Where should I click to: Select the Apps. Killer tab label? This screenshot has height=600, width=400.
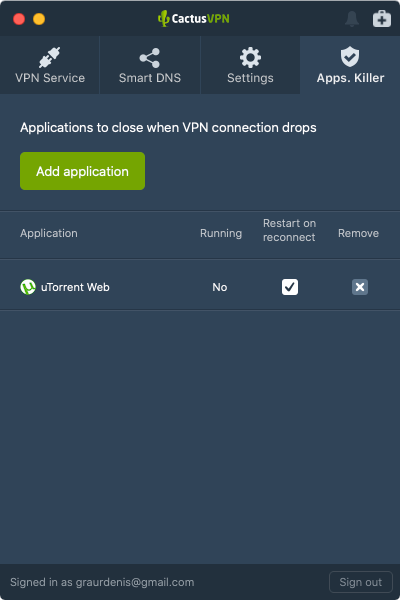pos(350,78)
